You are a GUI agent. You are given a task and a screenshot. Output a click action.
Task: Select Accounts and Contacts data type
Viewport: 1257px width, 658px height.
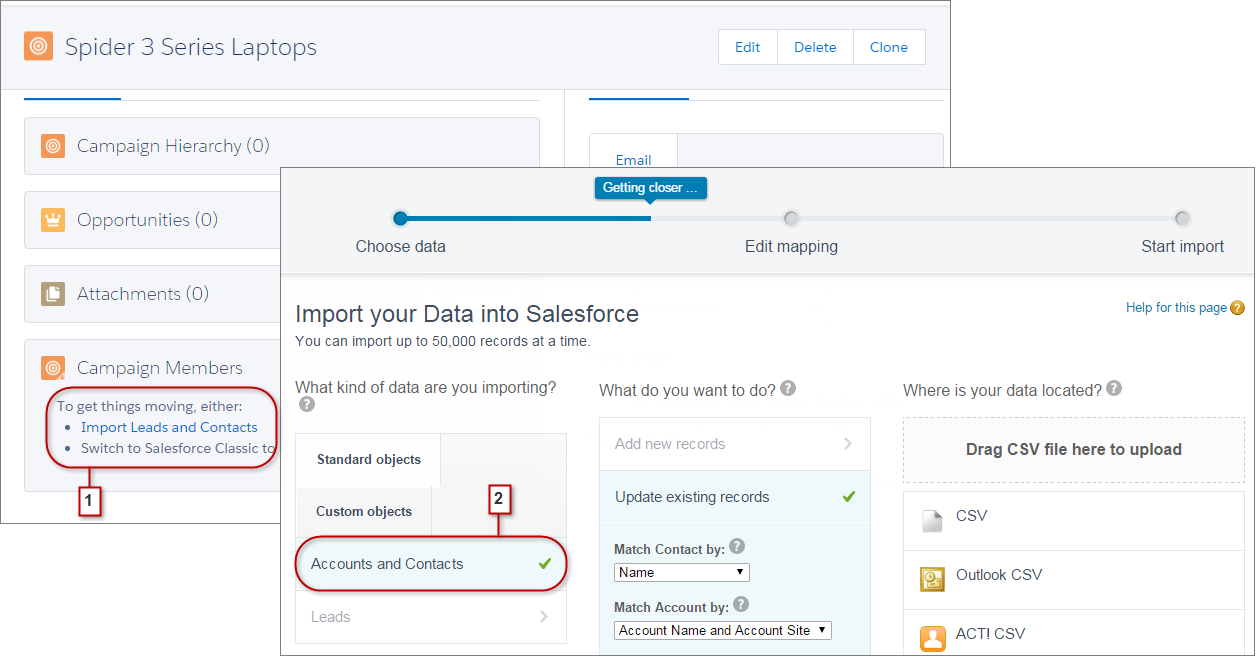tap(431, 564)
